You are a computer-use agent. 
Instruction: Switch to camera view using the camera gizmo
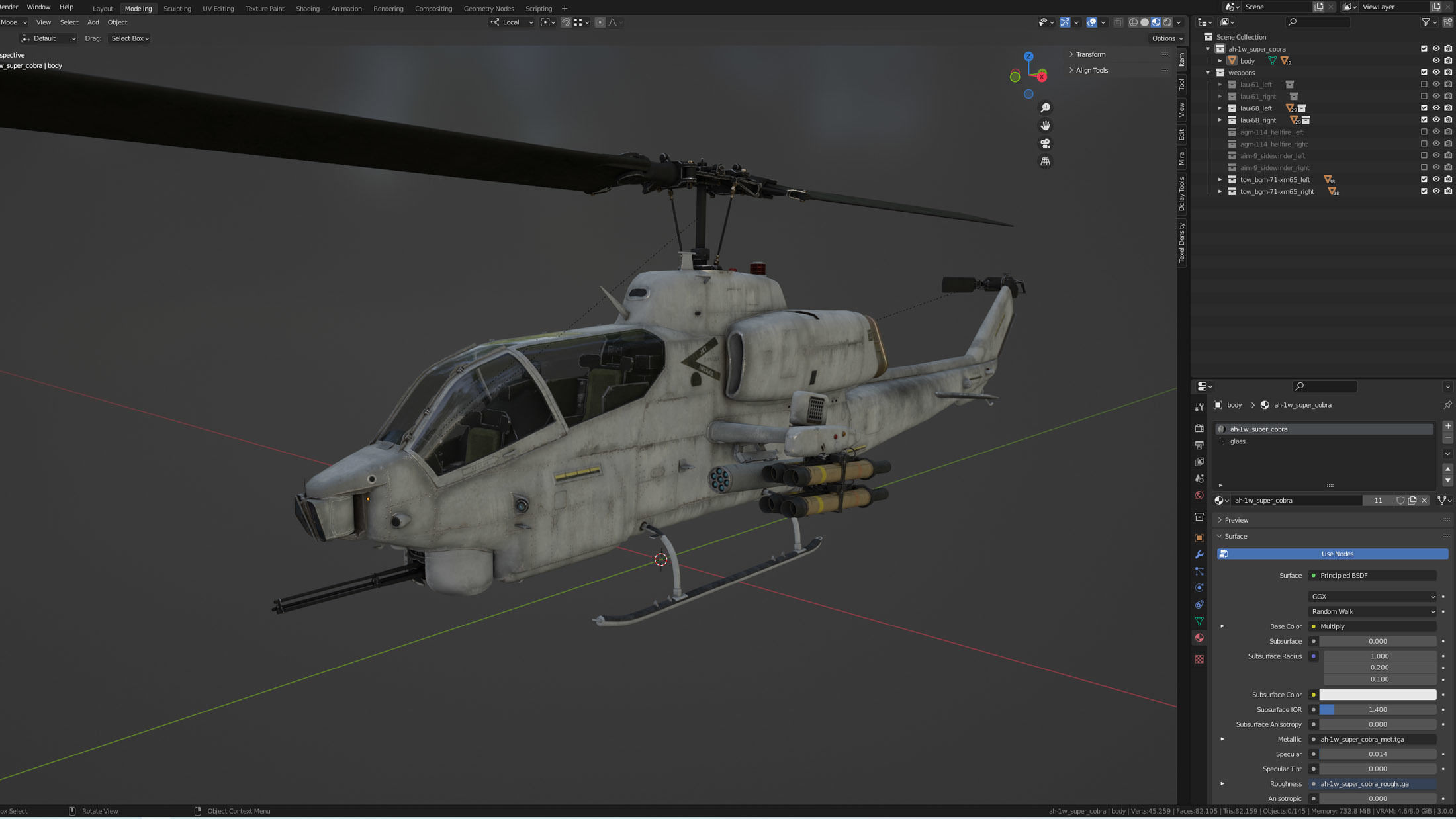click(1045, 143)
